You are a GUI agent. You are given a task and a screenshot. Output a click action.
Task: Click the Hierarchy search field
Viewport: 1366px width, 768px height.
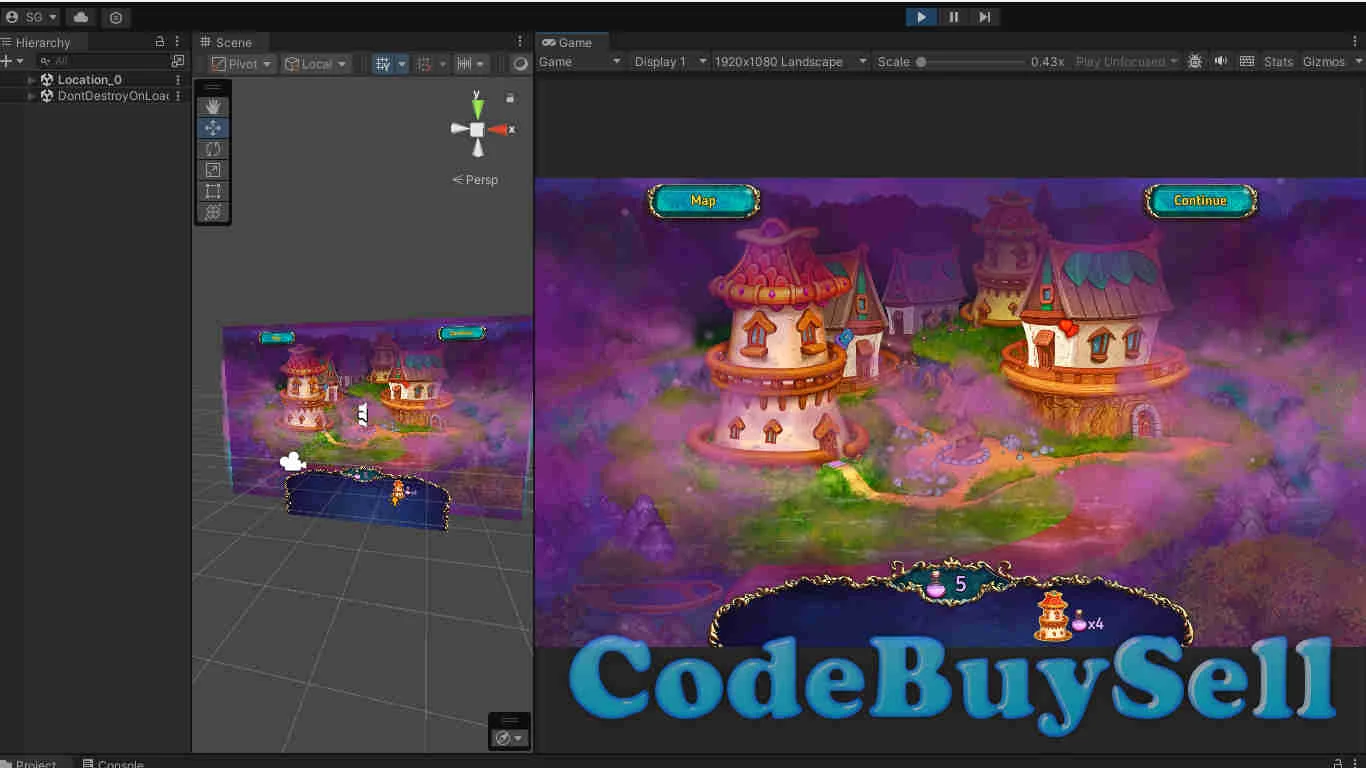coord(103,61)
